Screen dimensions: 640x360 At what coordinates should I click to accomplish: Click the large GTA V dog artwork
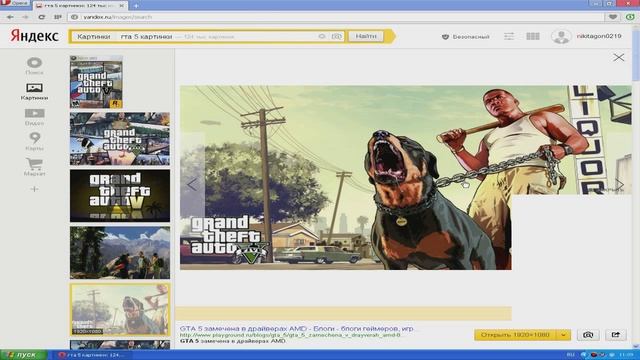[345, 178]
